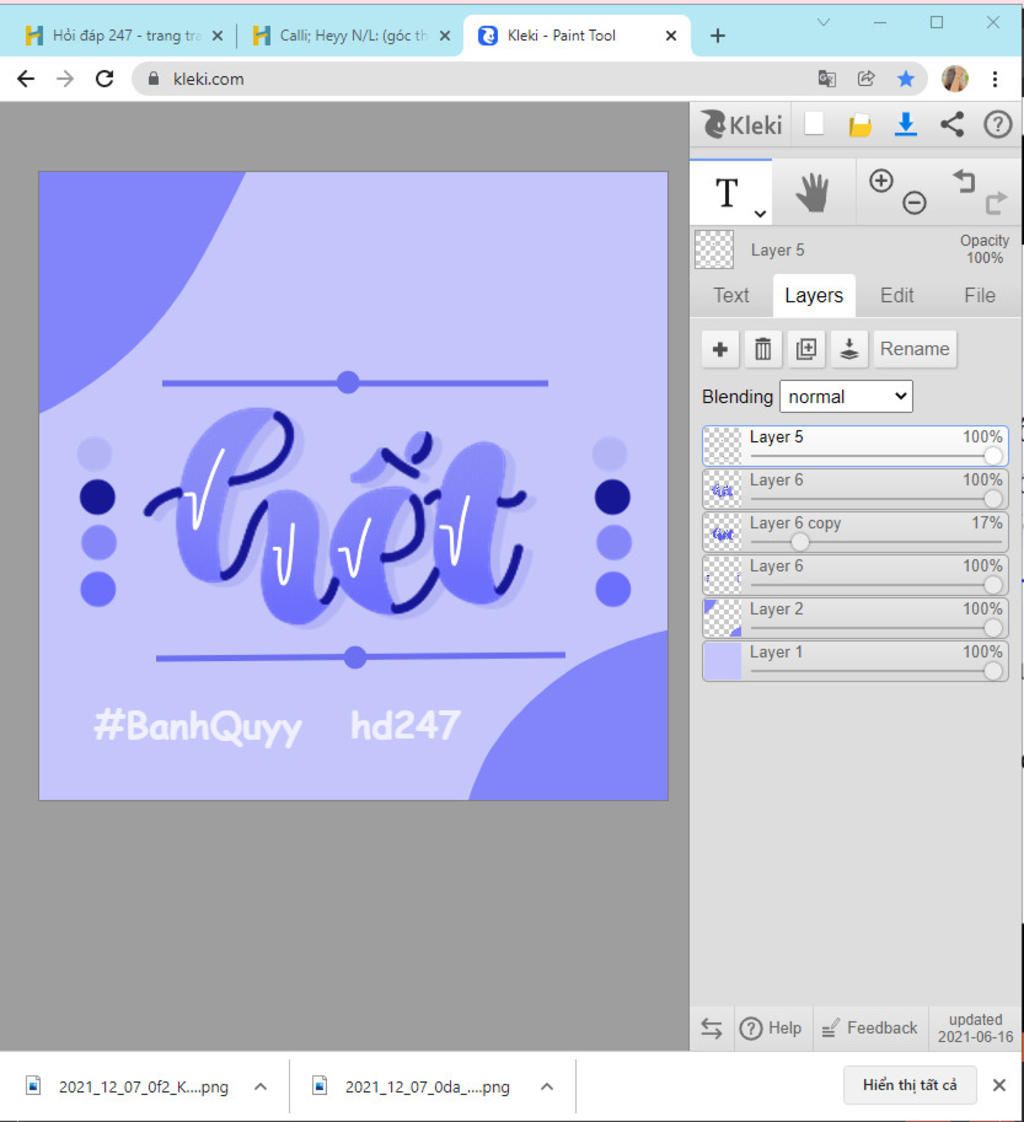Click the 'Hiển thị tất cả' button
The width and height of the screenshot is (1024, 1122).
[x=910, y=1085]
